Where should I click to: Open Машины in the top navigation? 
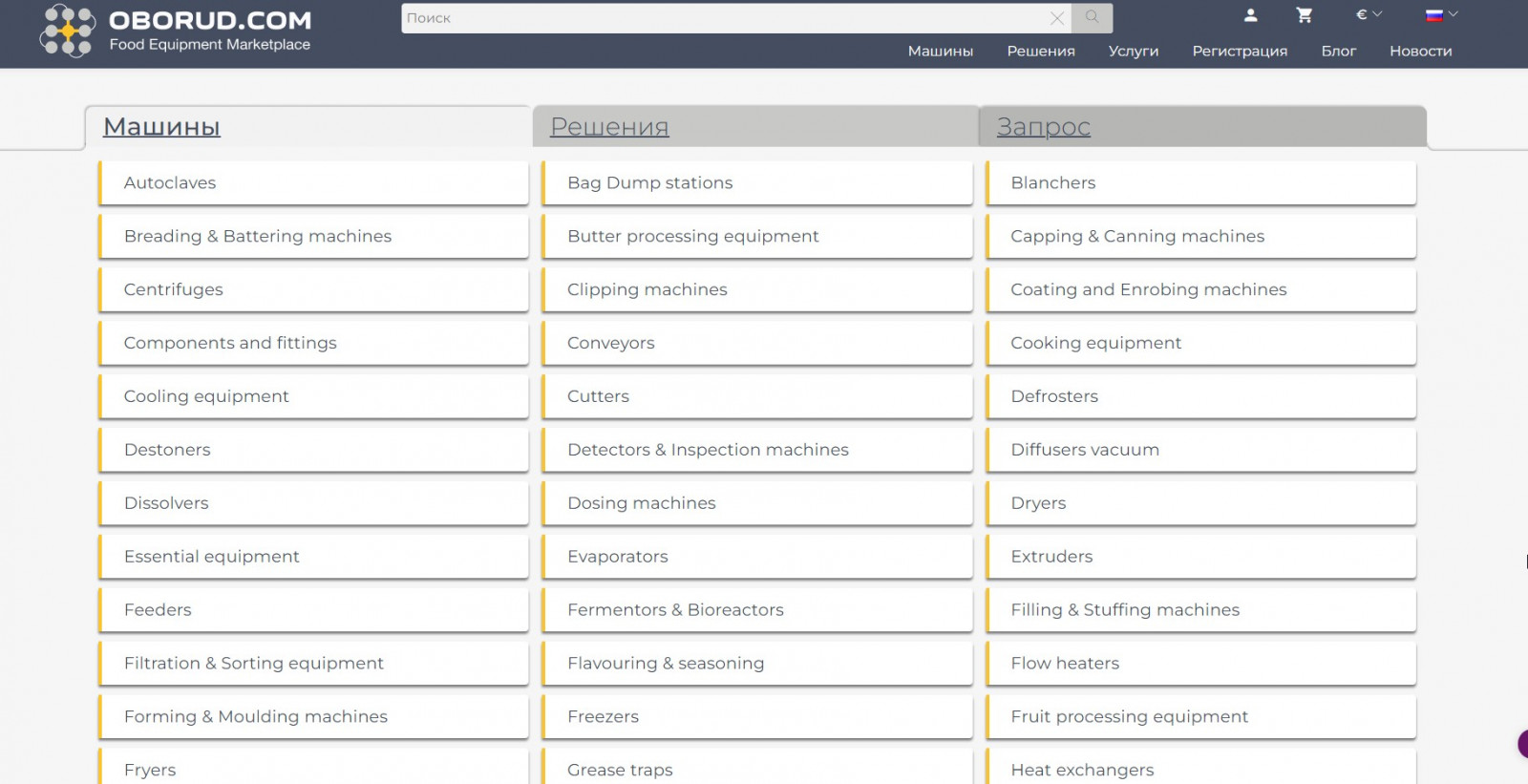point(941,52)
